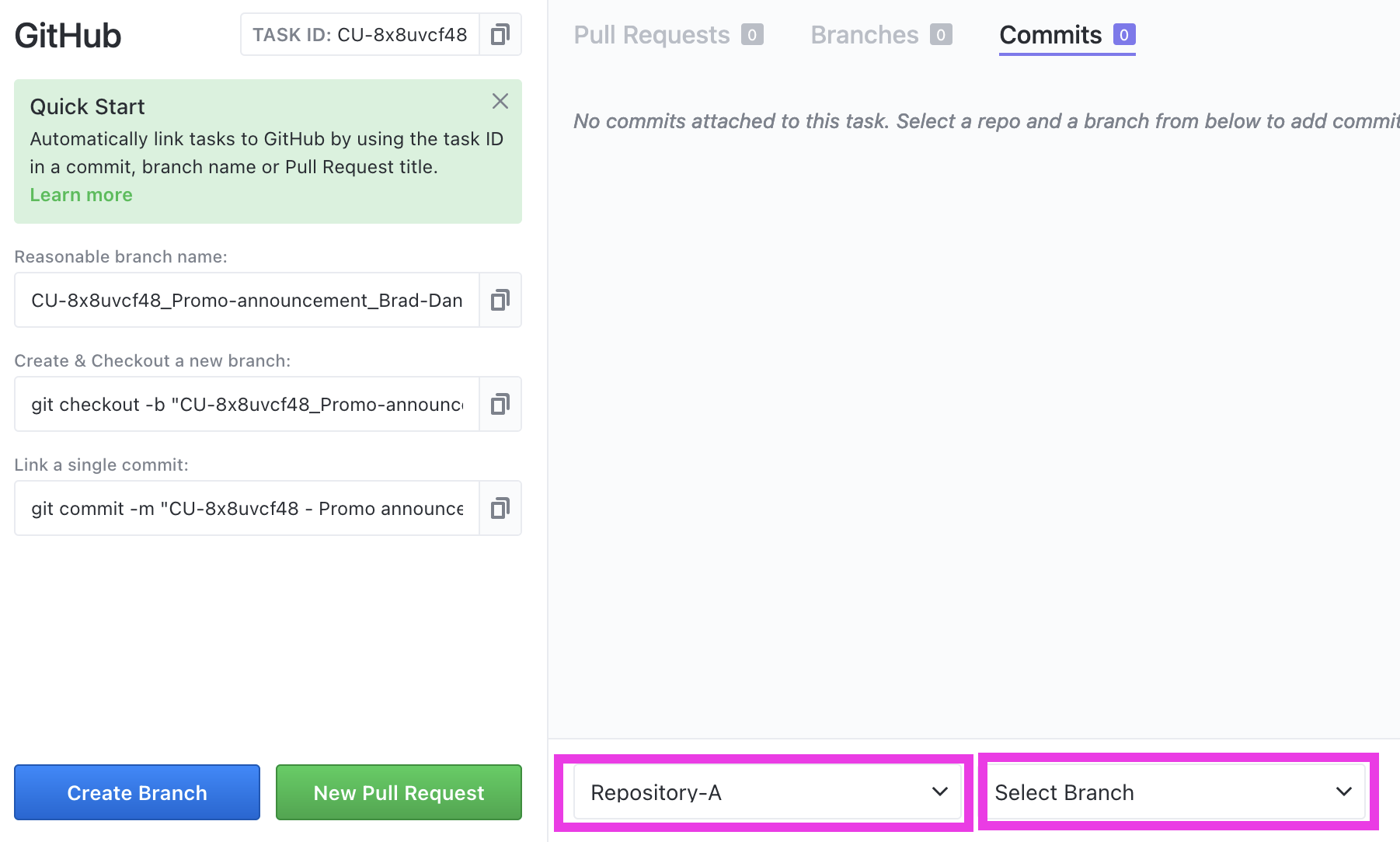Click the Commits count badge
This screenshot has width=1400, height=842.
click(x=1124, y=34)
